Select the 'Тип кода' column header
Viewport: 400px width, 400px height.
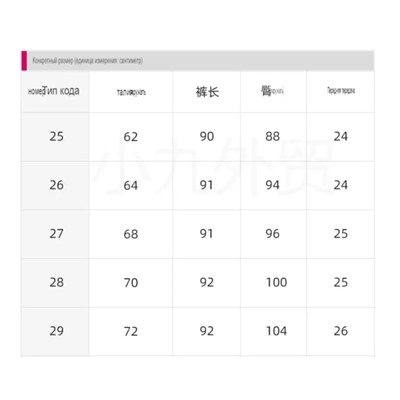pyautogui.click(x=55, y=92)
